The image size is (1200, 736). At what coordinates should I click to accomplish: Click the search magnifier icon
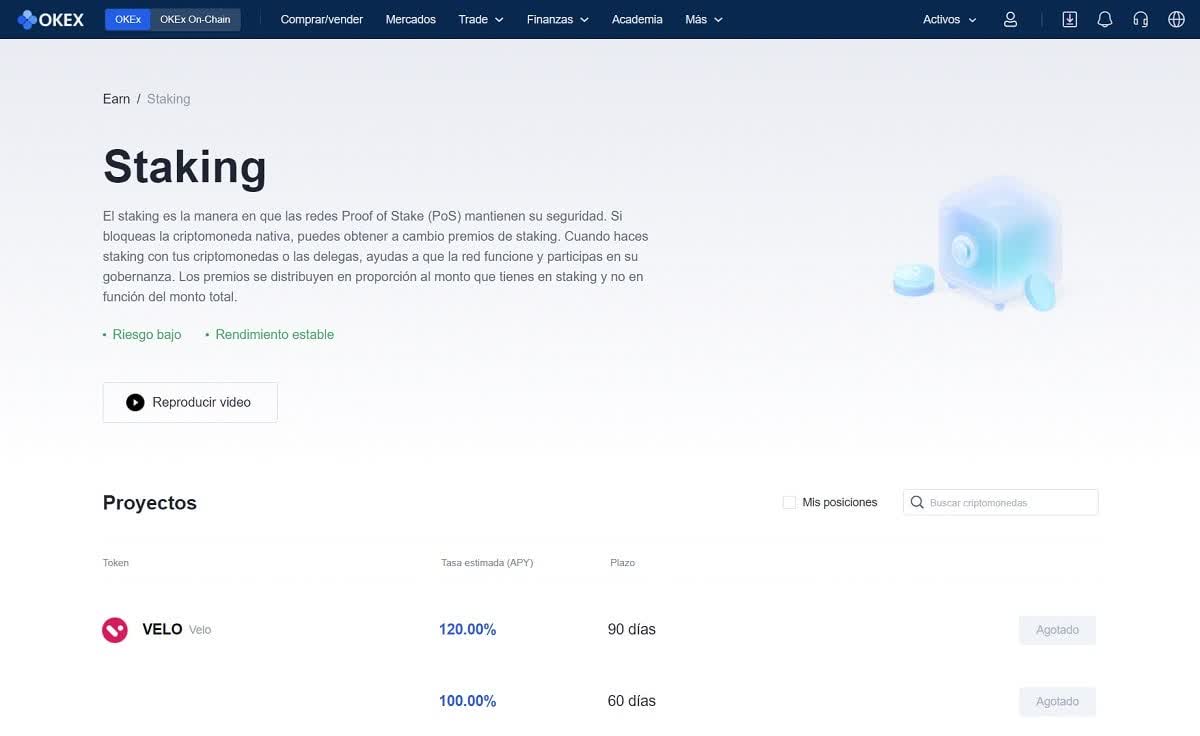coord(917,502)
